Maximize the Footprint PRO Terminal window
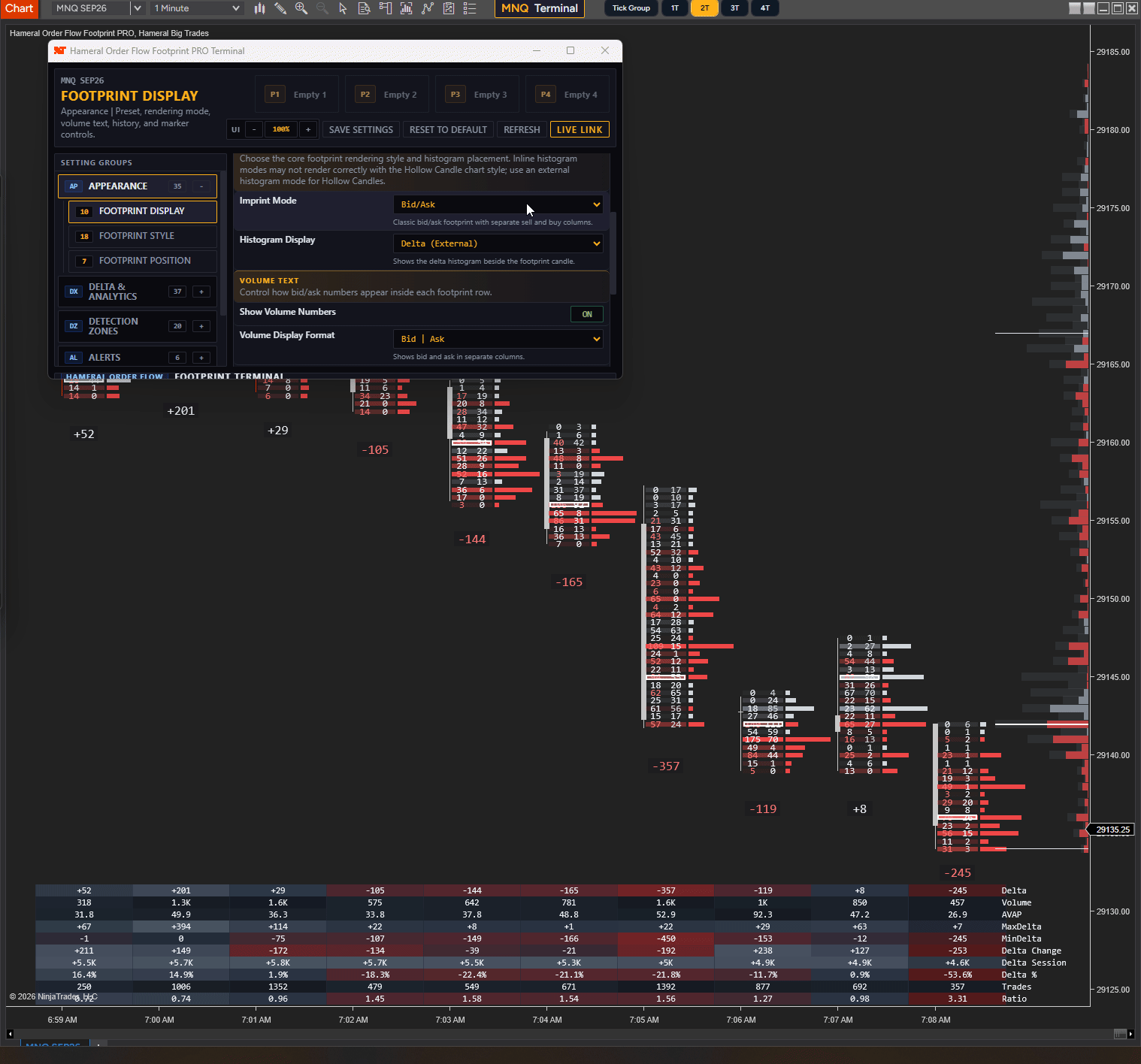Image resolution: width=1141 pixels, height=1064 pixels. tap(570, 50)
